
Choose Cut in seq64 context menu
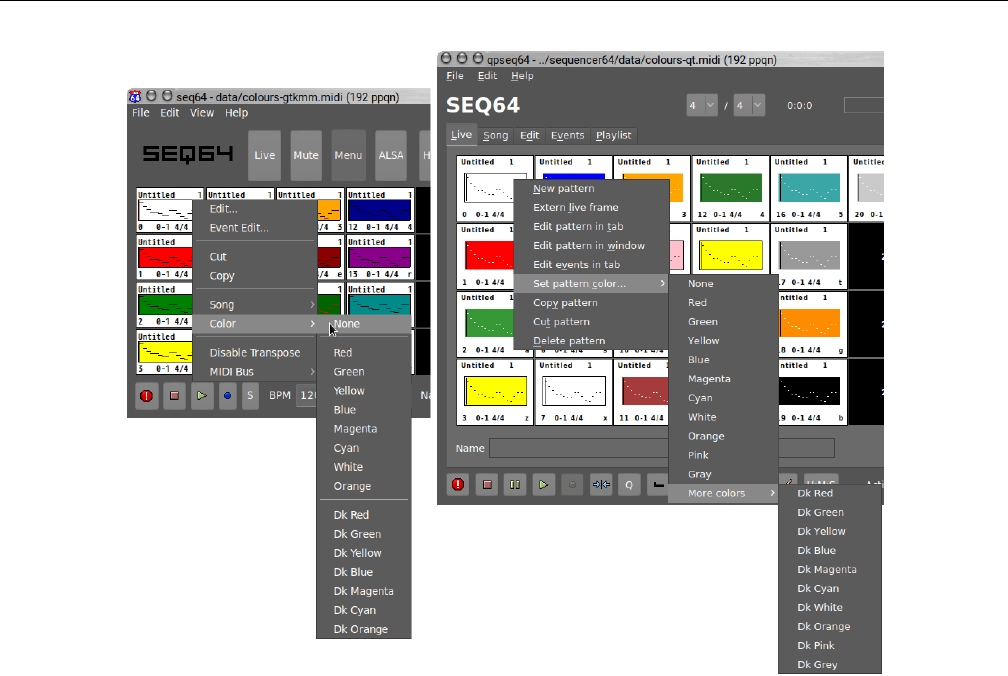255,256
